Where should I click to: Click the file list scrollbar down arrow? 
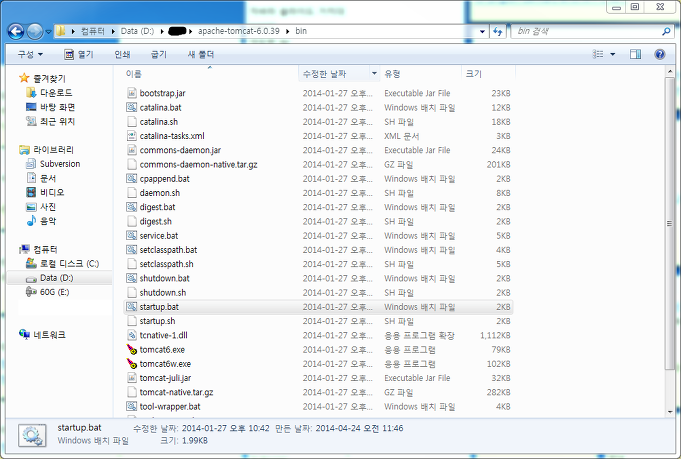(x=670, y=411)
